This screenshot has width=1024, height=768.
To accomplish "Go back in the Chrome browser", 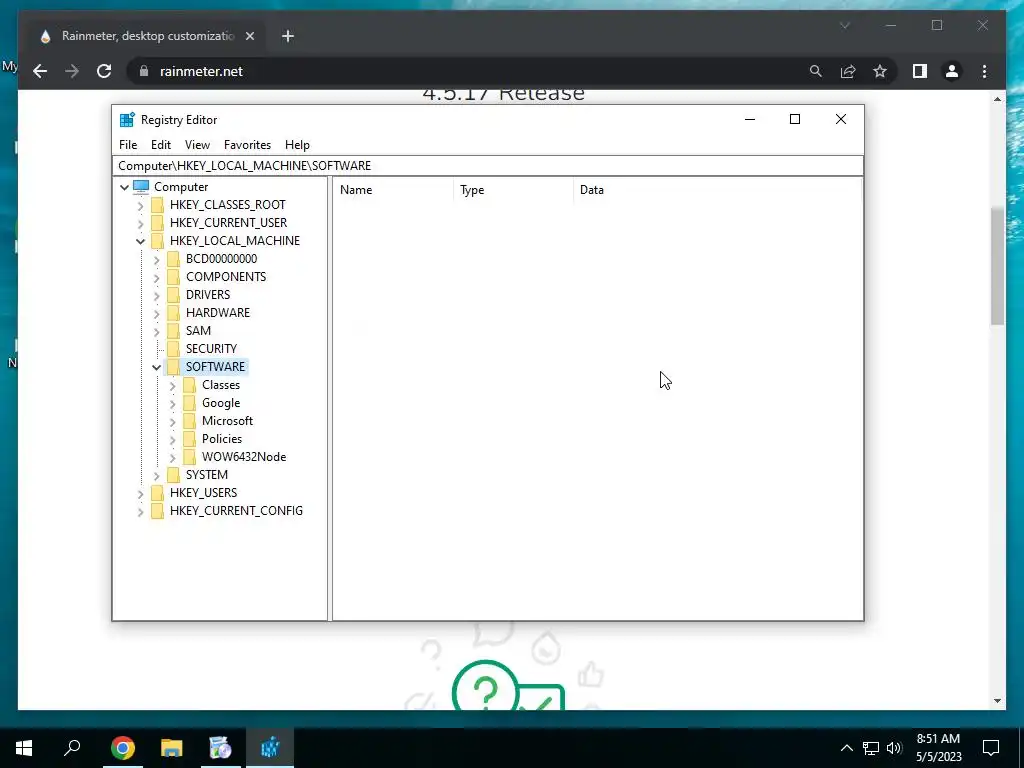I will coord(40,71).
